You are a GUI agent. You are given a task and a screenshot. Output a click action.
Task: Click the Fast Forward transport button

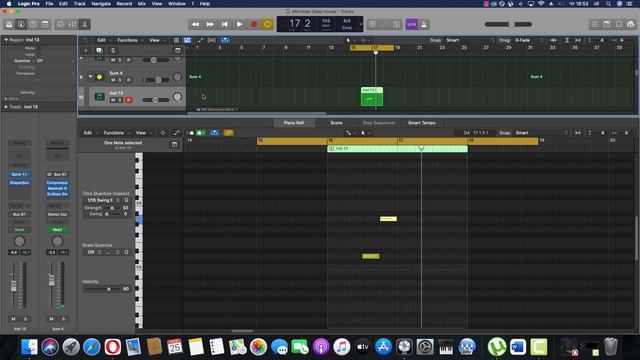coord(210,24)
